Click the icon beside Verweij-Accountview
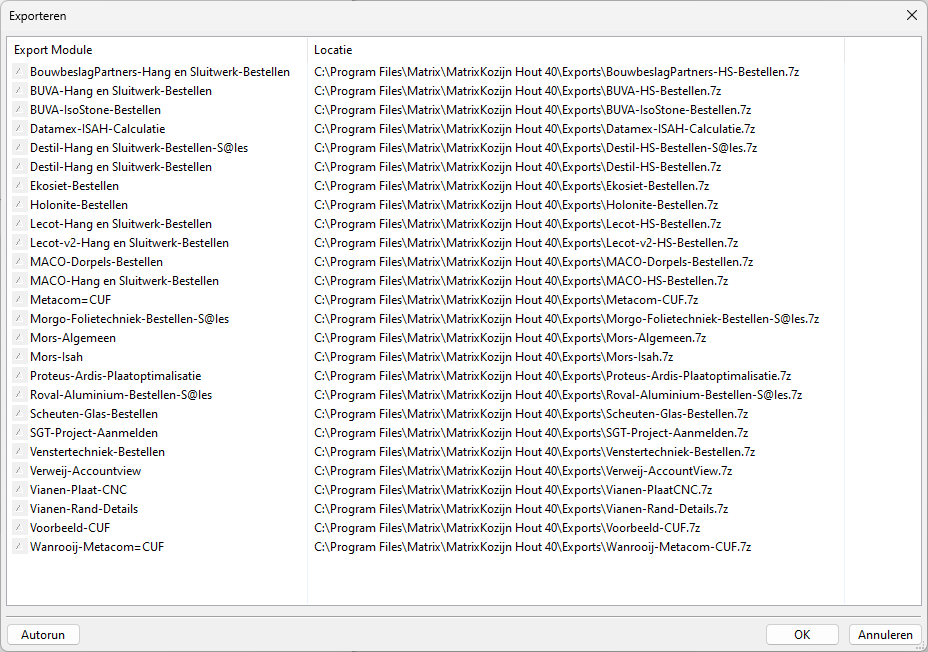Viewport: 928px width, 652px height. coord(20,471)
